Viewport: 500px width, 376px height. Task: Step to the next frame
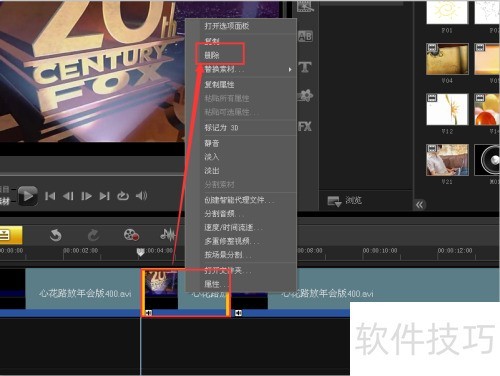(x=86, y=196)
